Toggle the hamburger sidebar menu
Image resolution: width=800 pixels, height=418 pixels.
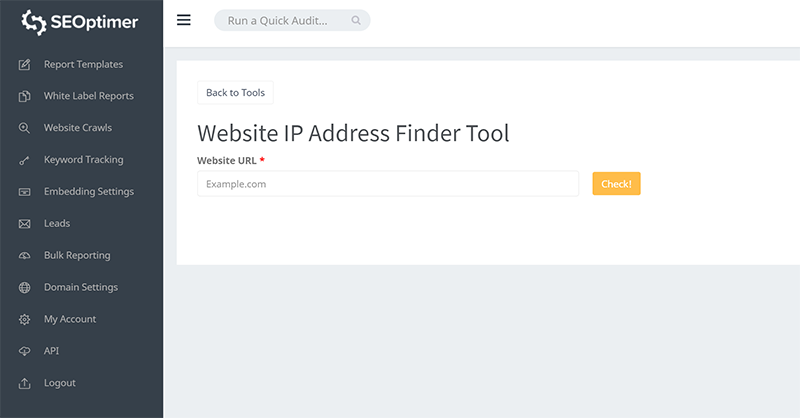click(184, 20)
